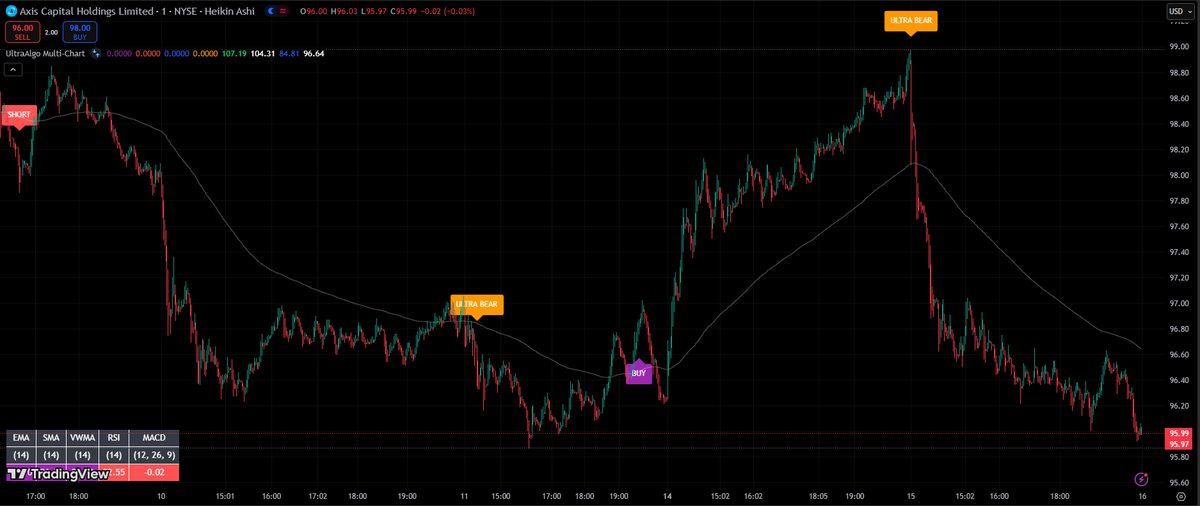The height and width of the screenshot is (506, 1200).
Task: Click the purple lightning bolt icon
Action: (x=1142, y=481)
